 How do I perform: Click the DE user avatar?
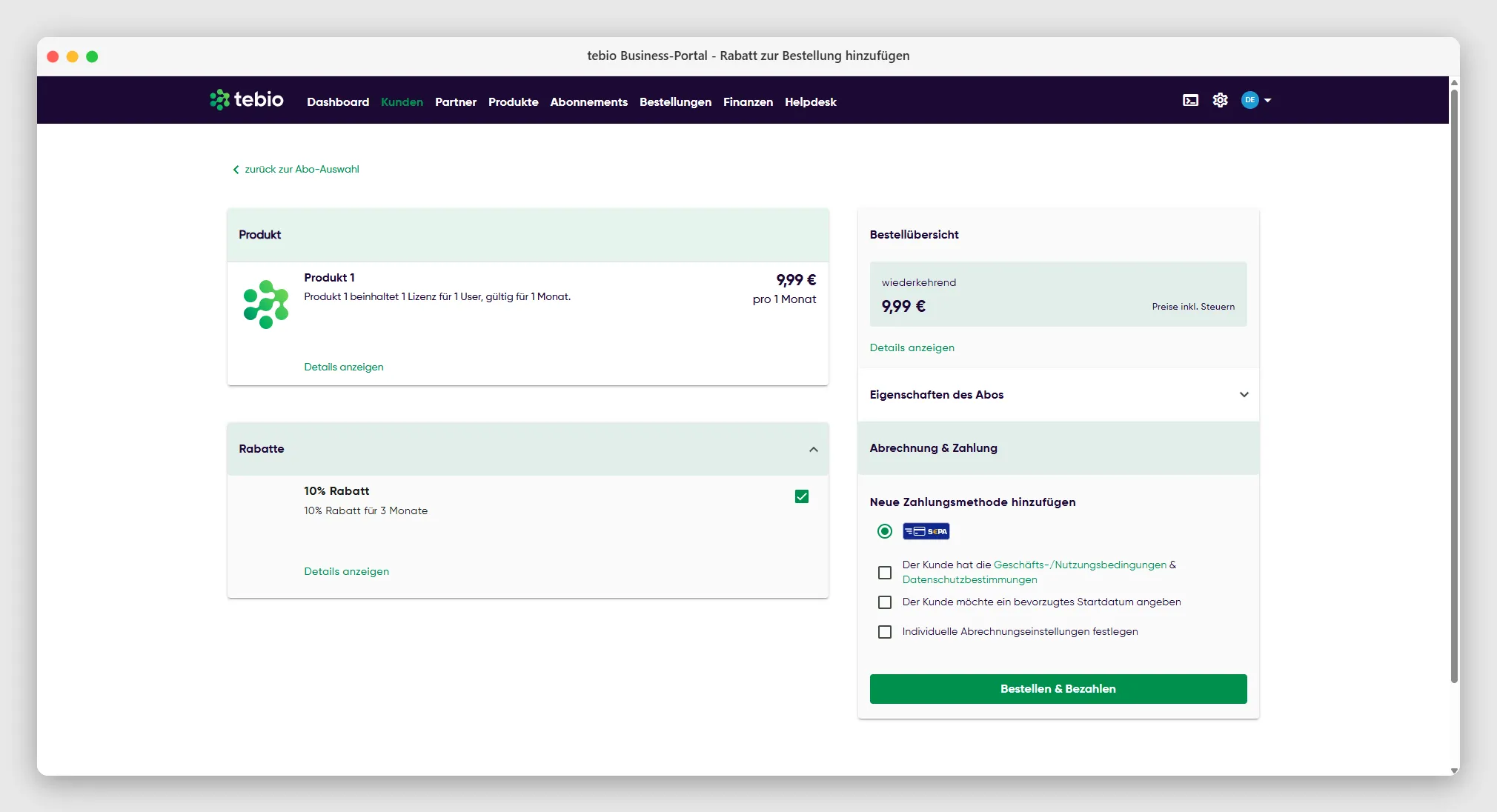(1250, 100)
